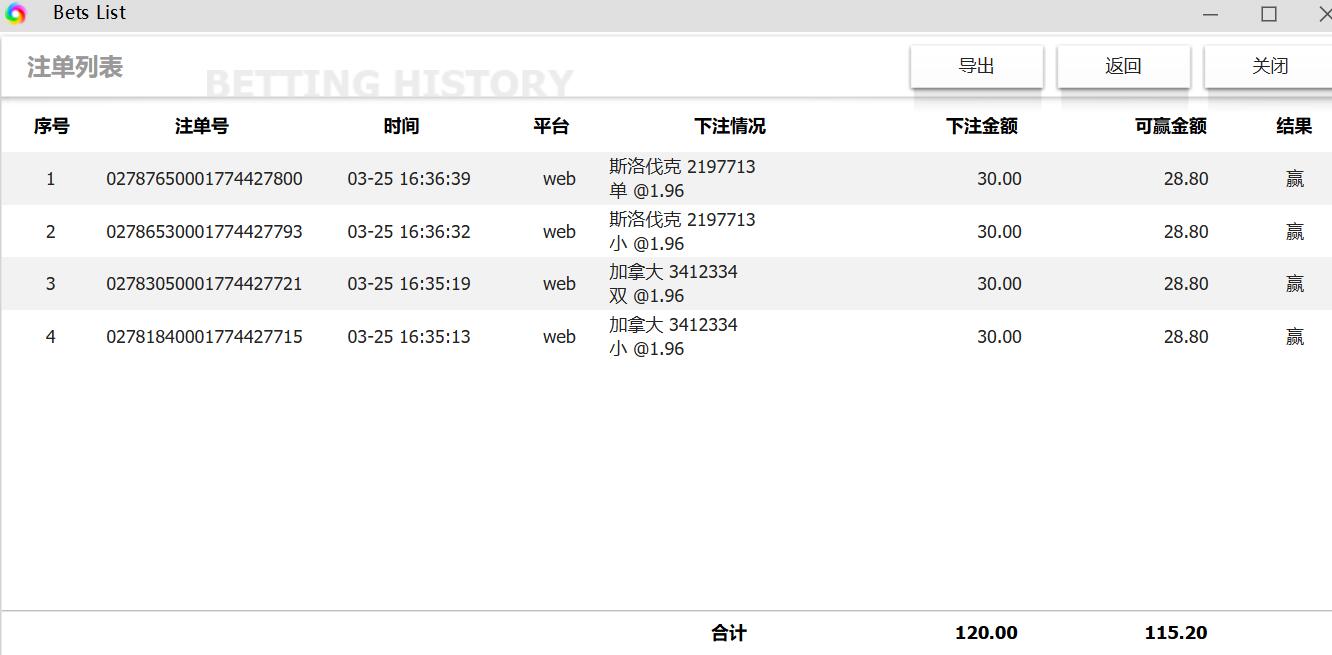Click the 时间 column header

pyautogui.click(x=401, y=126)
